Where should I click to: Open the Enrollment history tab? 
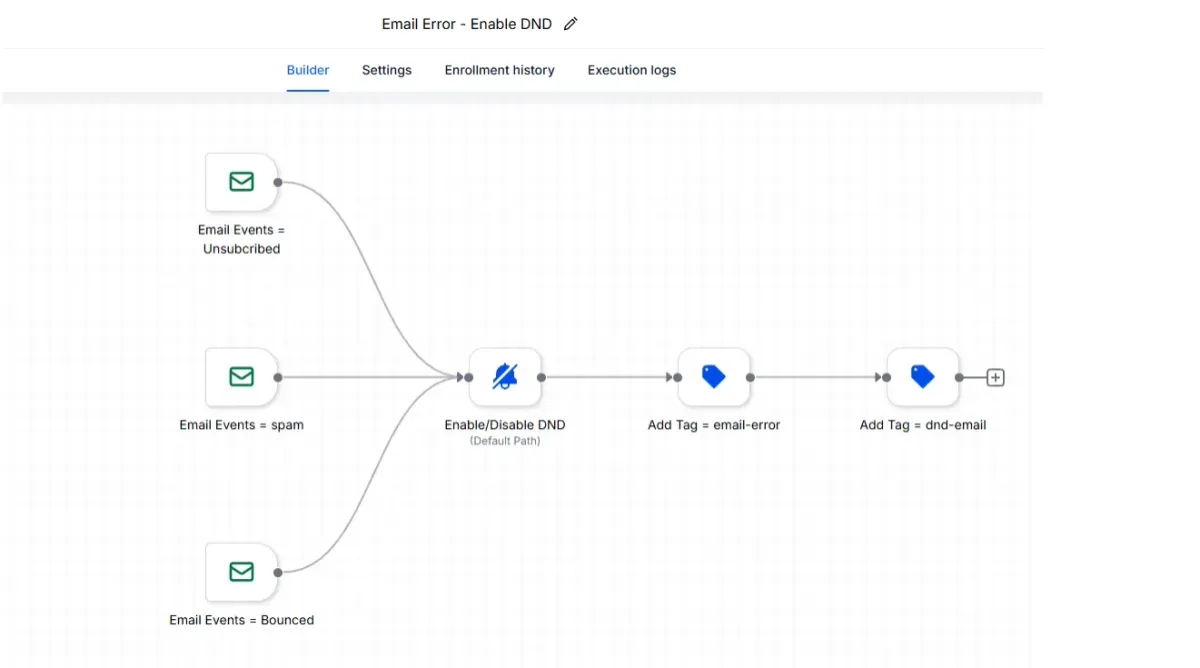tap(500, 70)
